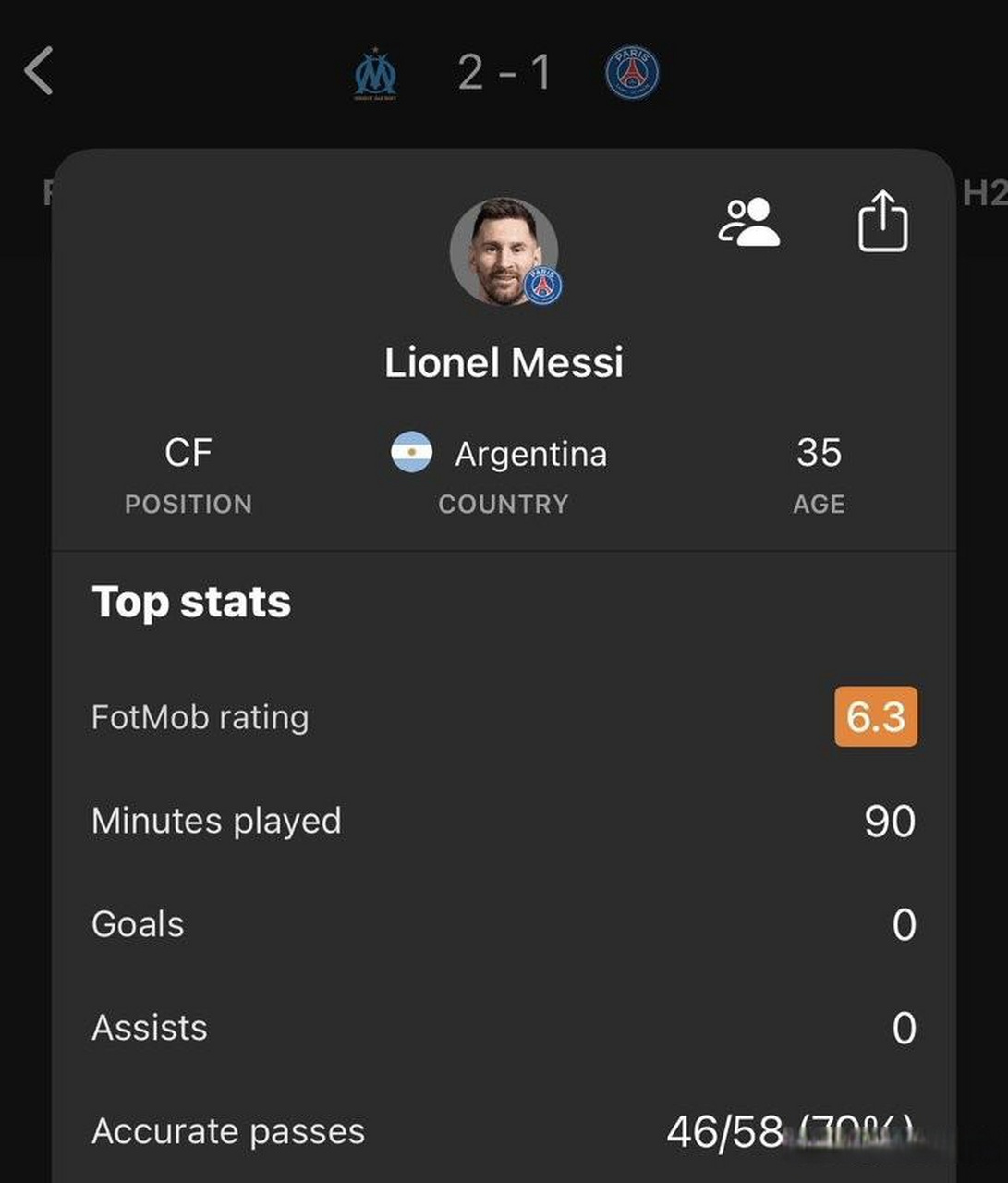The width and height of the screenshot is (1008, 1183).
Task: Open the Paris Saint-Germain crest in header
Action: 632,73
